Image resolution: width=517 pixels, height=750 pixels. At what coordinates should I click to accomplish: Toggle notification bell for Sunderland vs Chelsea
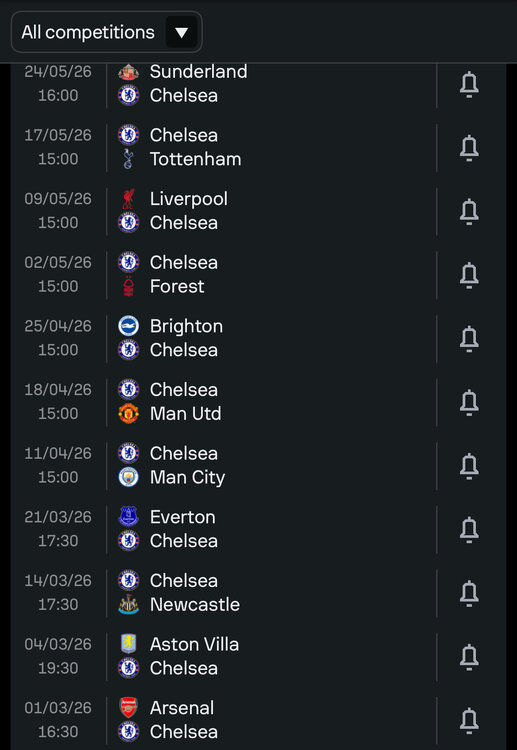coord(469,84)
